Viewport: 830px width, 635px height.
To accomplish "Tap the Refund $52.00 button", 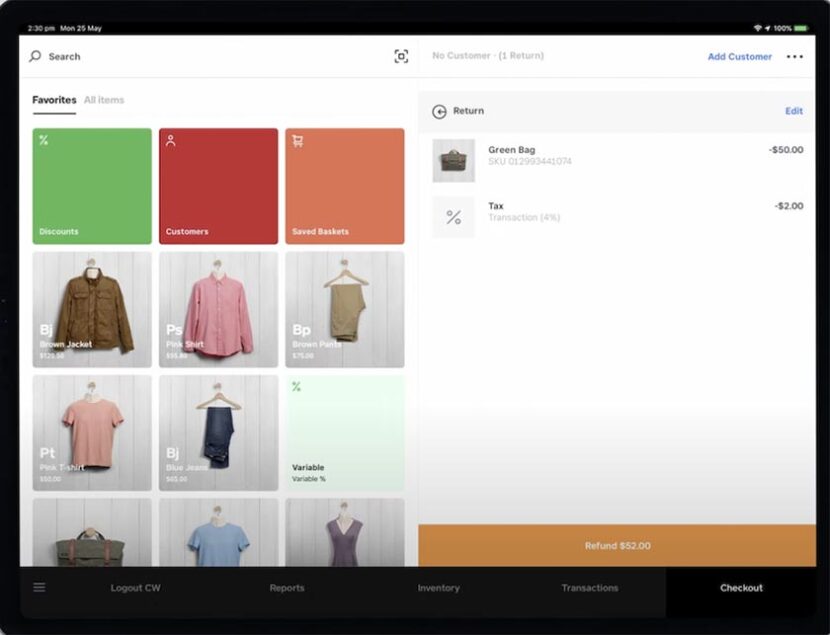I will [620, 546].
